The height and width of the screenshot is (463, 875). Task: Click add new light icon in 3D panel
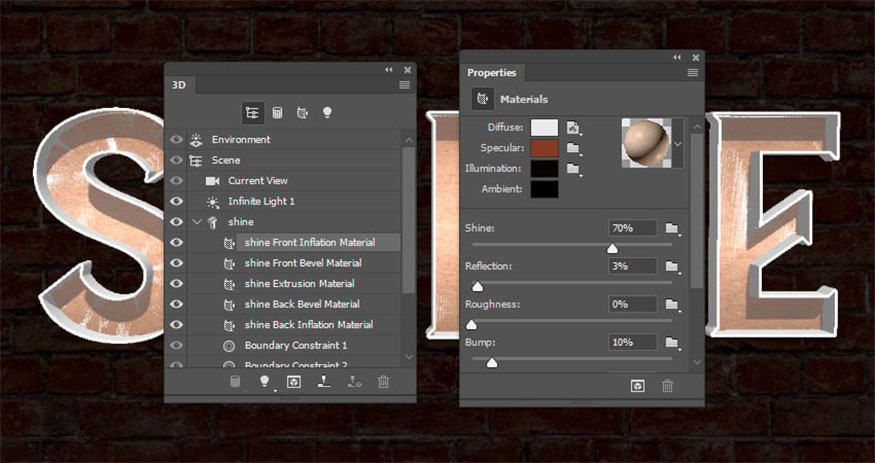coord(265,381)
